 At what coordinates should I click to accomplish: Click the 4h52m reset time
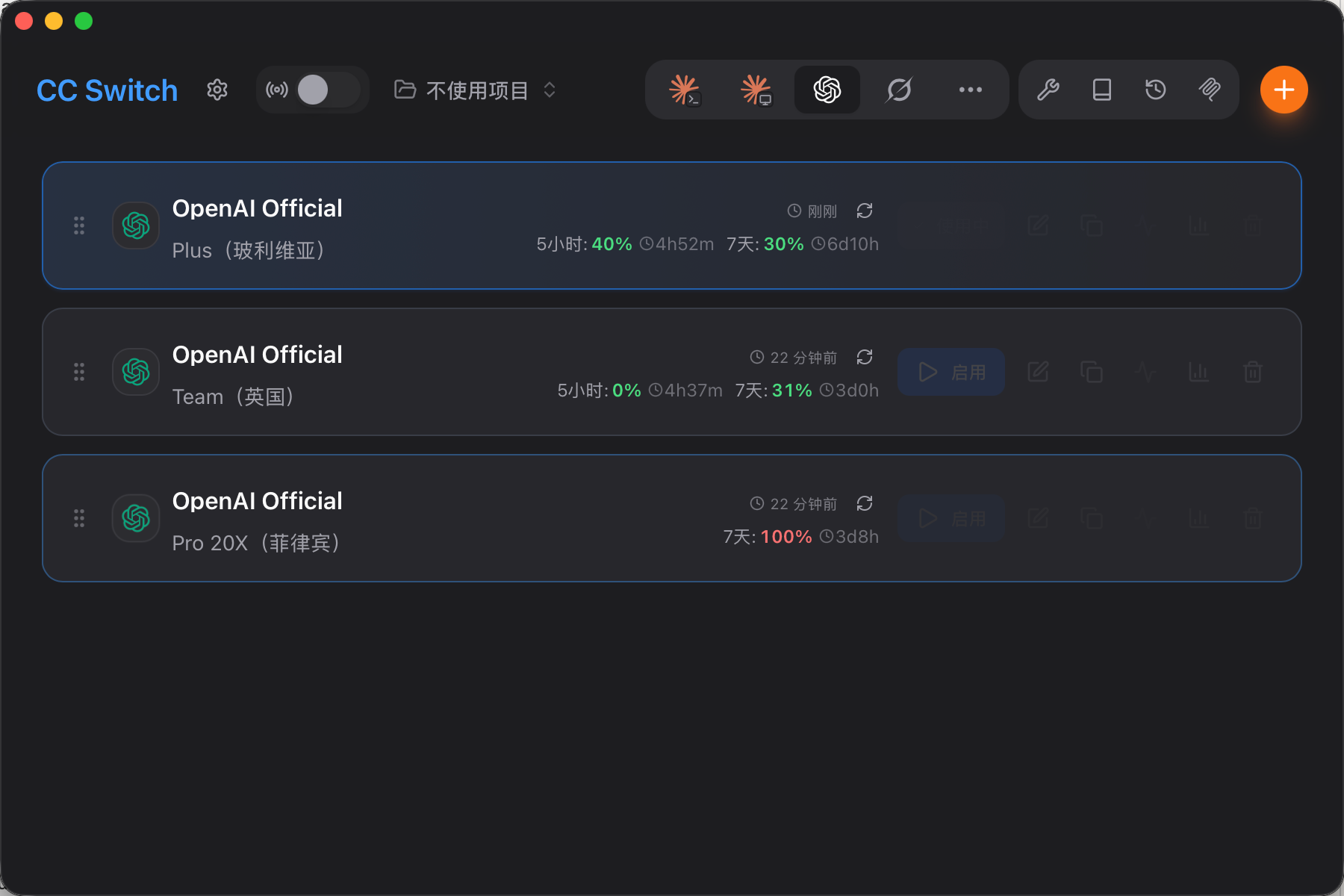point(677,244)
